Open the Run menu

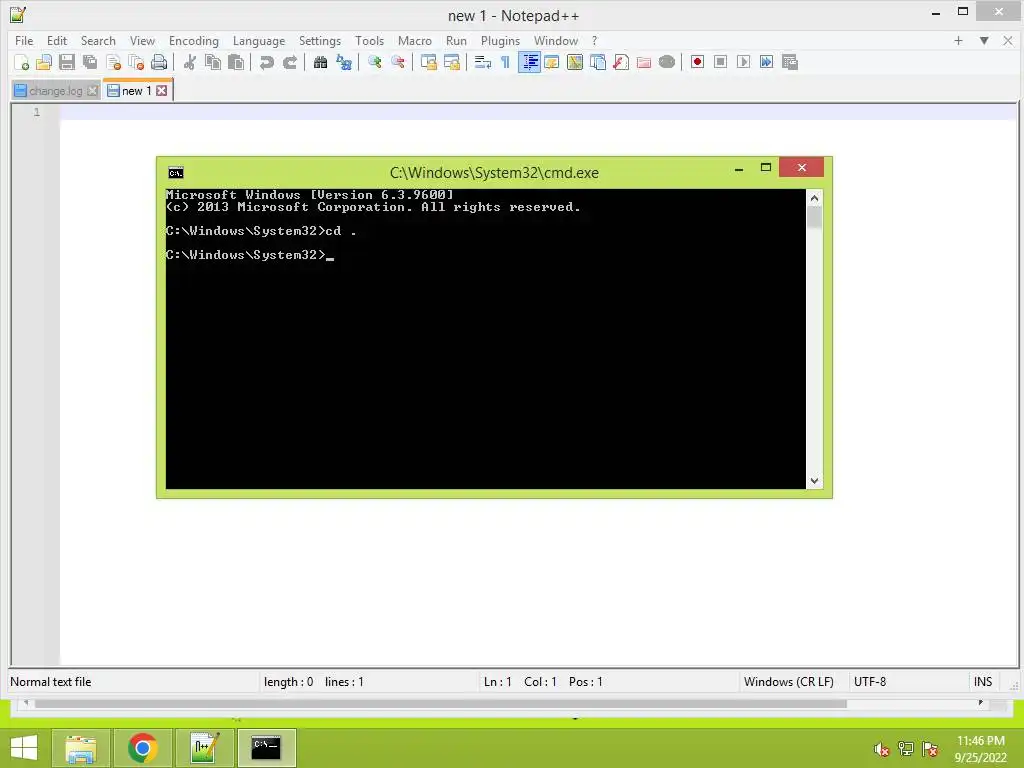(456, 40)
